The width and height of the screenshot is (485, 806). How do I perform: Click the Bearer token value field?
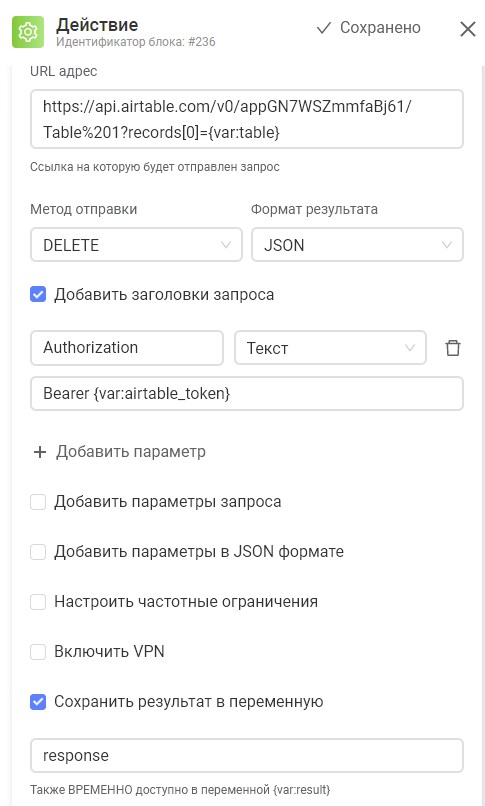[247, 394]
